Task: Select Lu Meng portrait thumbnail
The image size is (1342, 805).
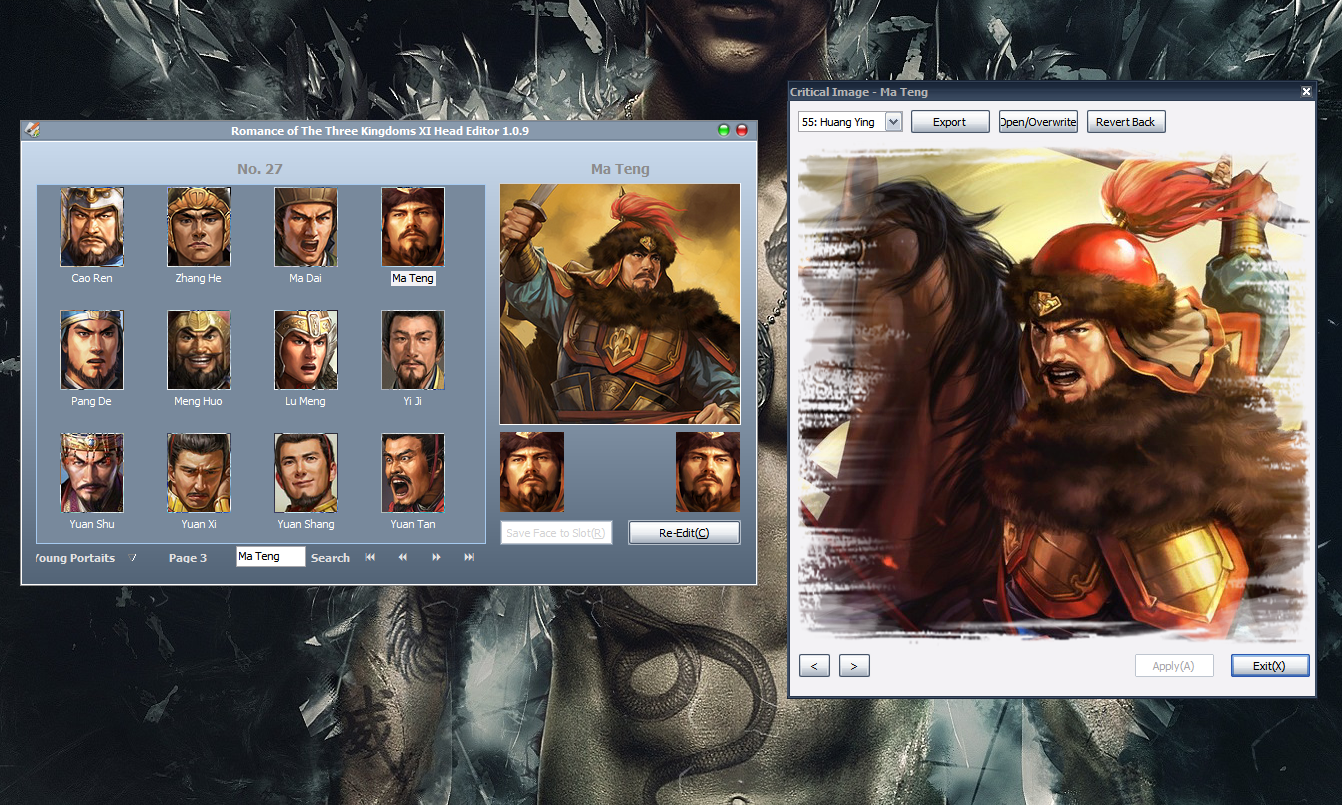Action: click(306, 350)
